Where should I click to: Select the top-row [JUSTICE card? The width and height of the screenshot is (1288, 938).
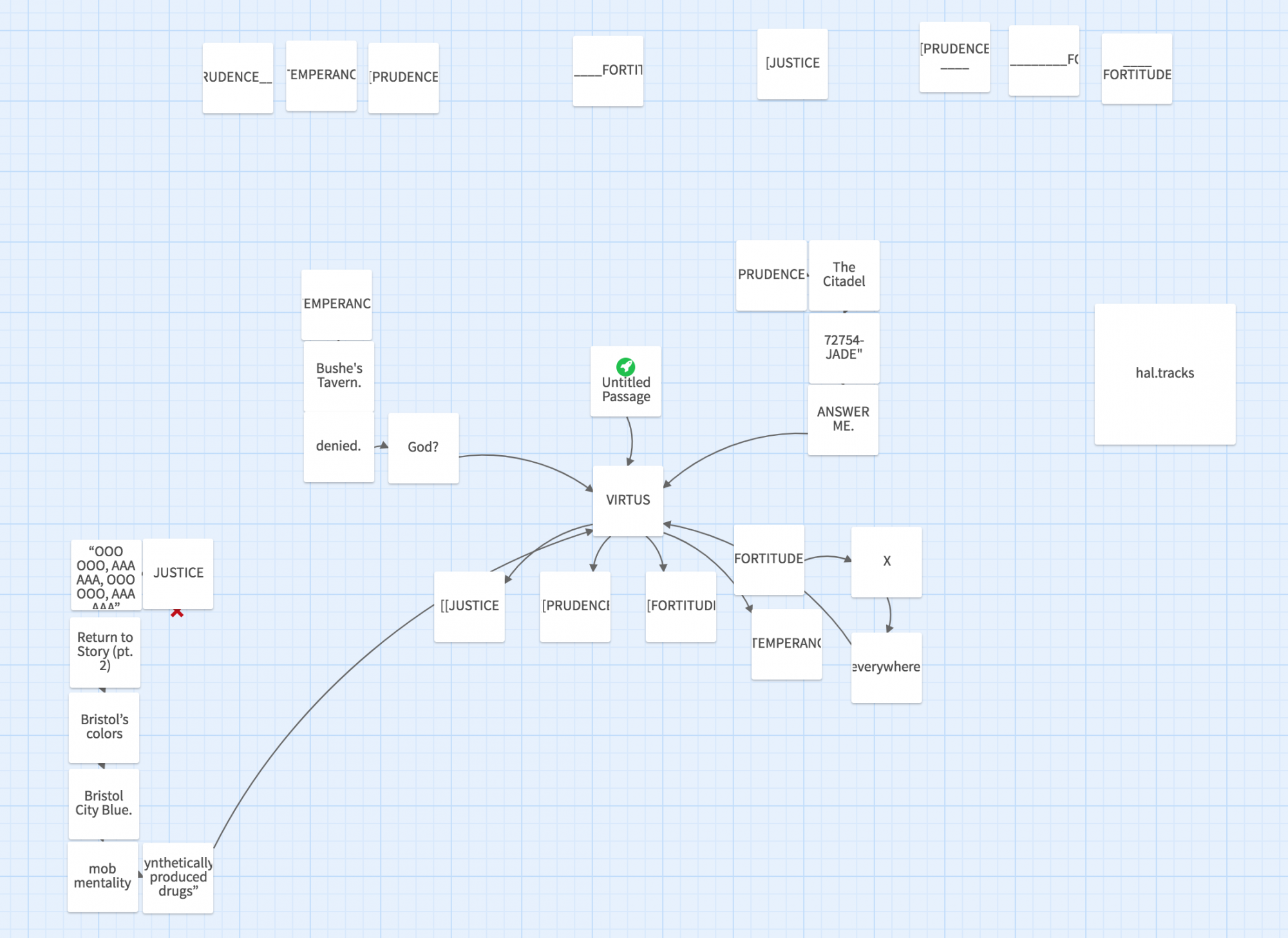[792, 64]
